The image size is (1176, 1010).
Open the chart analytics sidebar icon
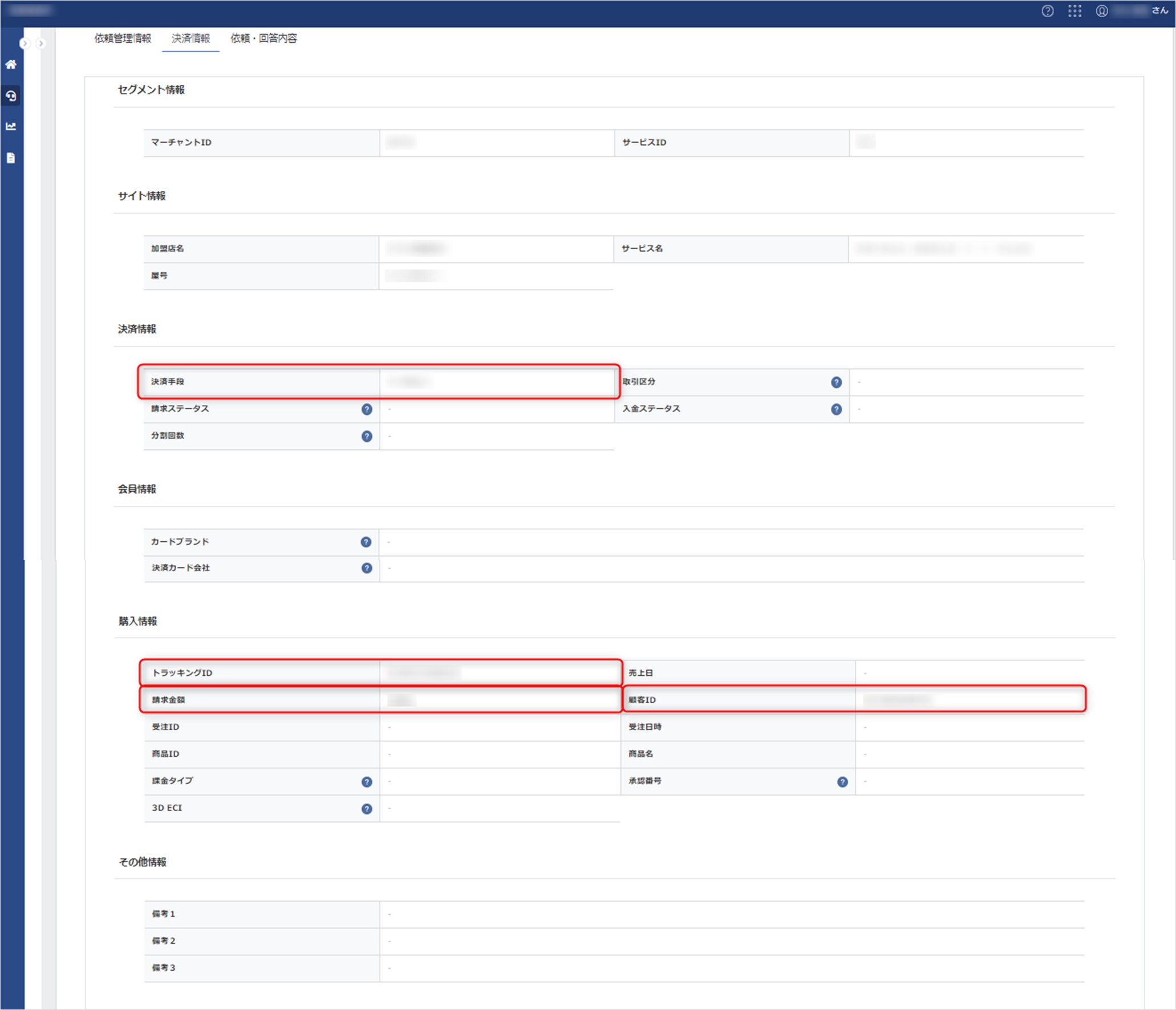pyautogui.click(x=11, y=127)
